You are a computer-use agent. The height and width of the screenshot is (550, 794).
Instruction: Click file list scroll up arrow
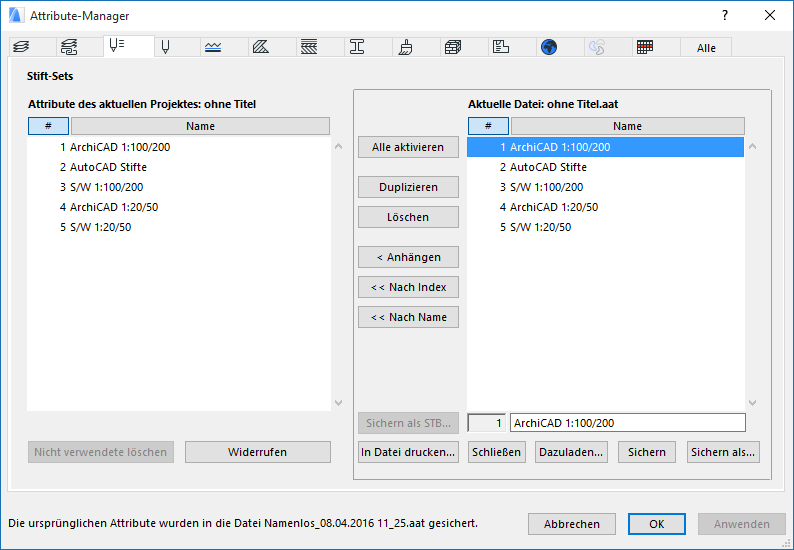point(752,146)
